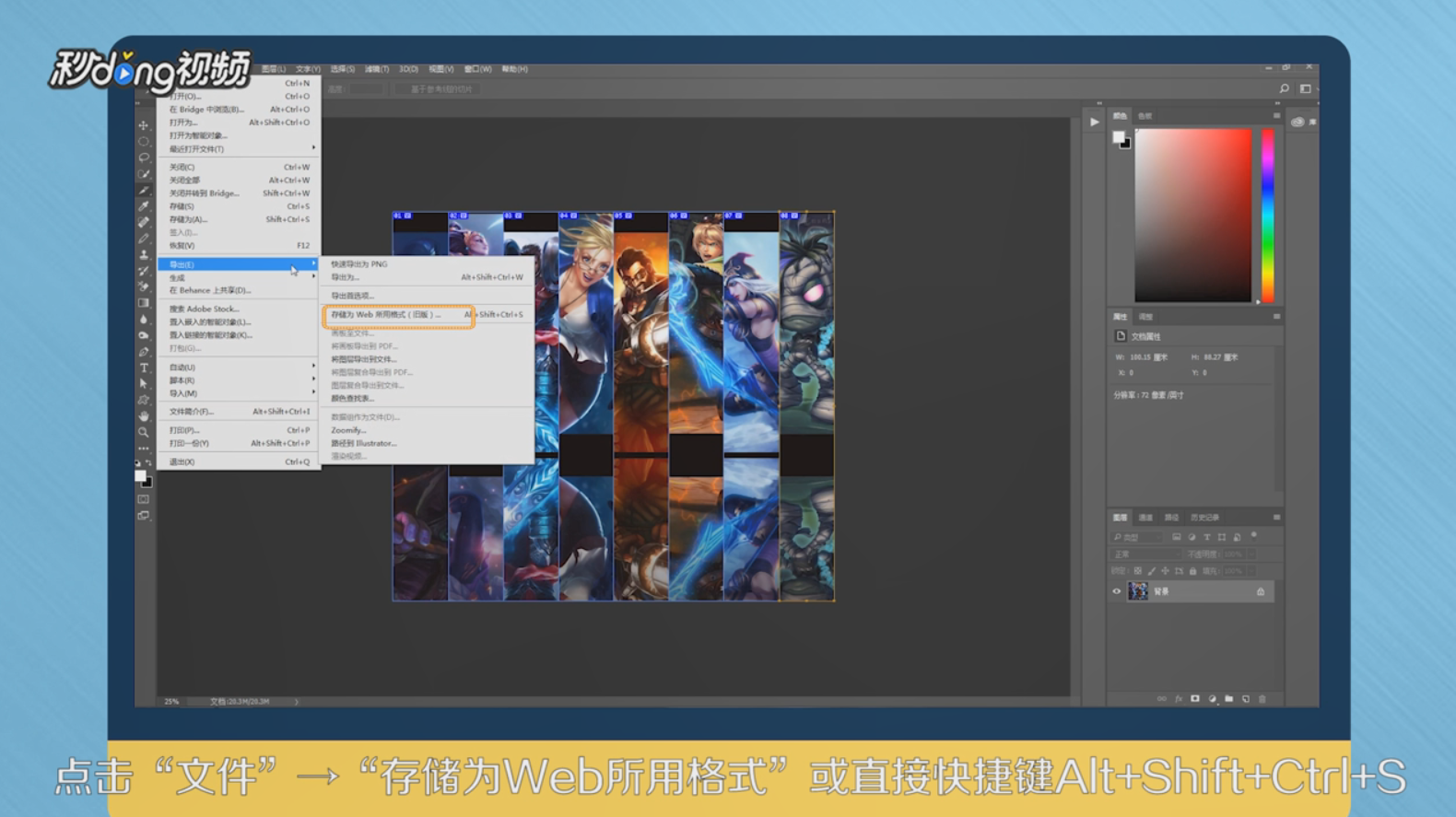Click the new adjustment layer icon
Screen dimensions: 1456x817
point(1213,699)
